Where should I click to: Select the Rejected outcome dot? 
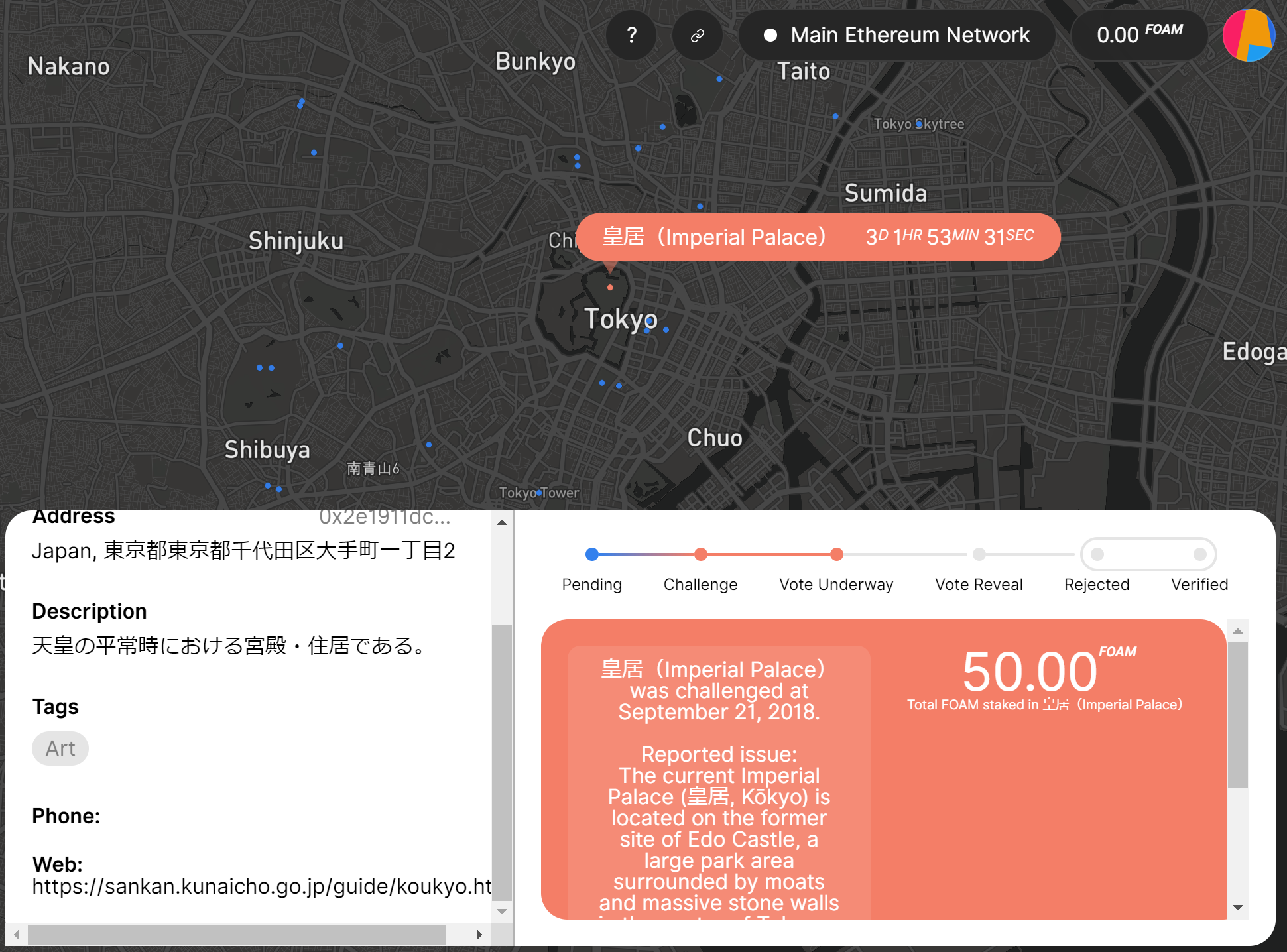click(1097, 554)
